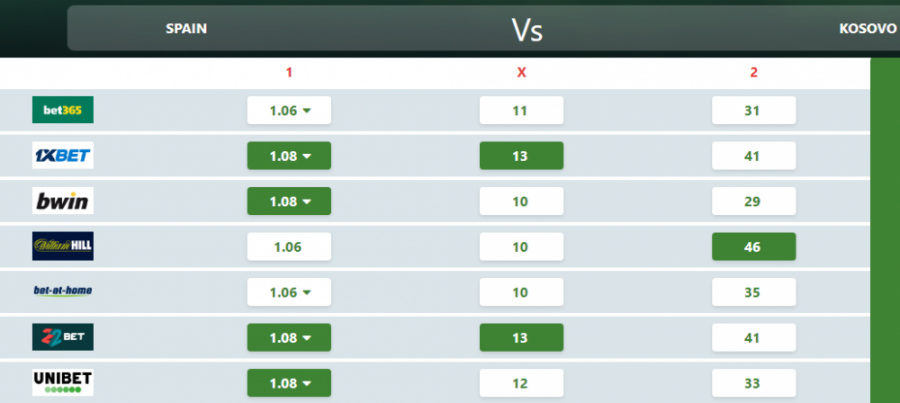
Task: Expand bet-at-home odds 1.06 dropdown arrow
Action: [307, 293]
